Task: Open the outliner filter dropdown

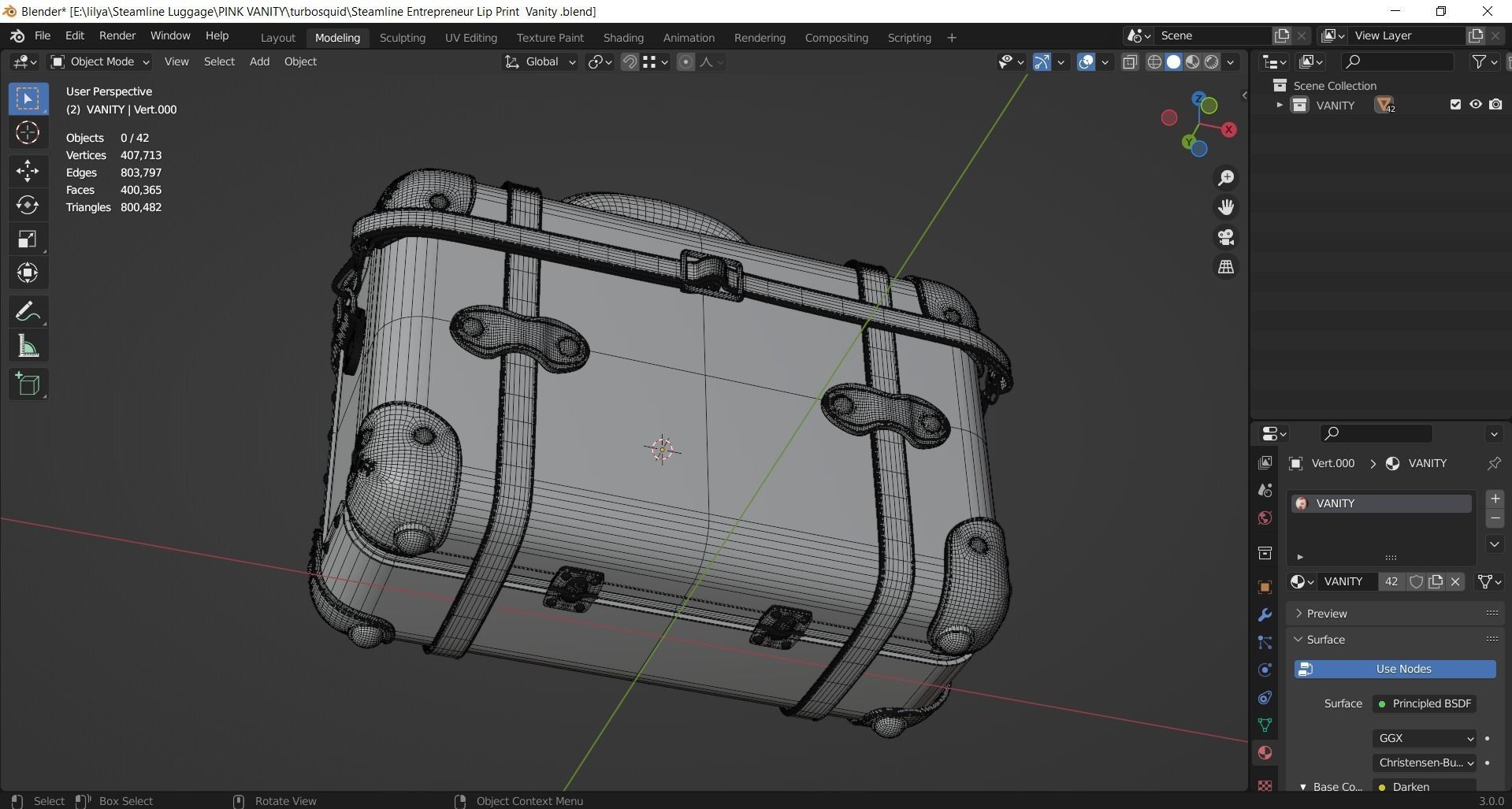Action: (1484, 61)
